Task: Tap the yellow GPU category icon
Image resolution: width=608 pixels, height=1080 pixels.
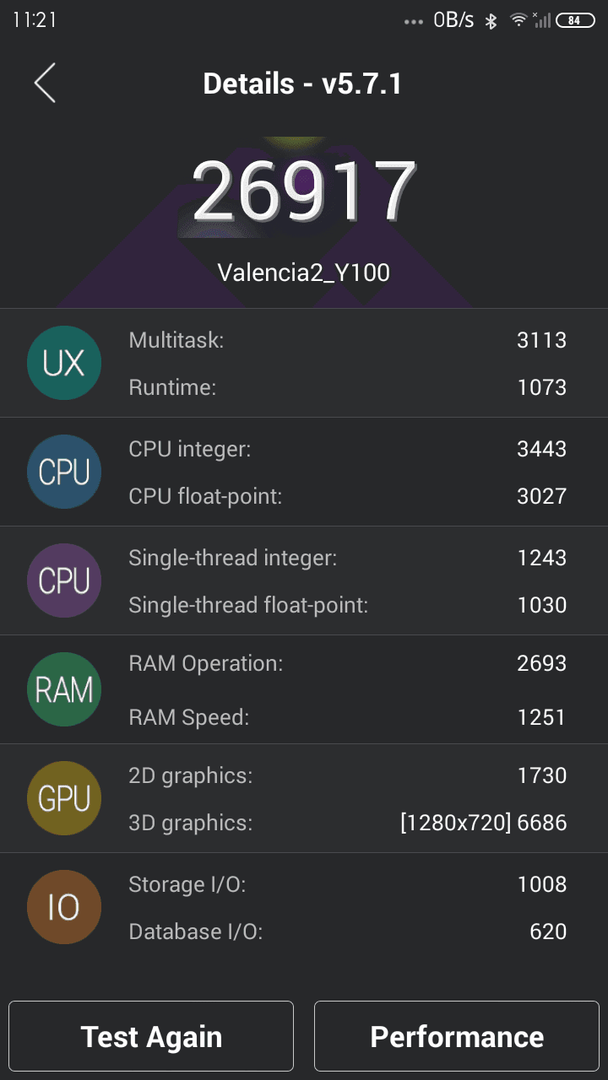Action: [64, 798]
